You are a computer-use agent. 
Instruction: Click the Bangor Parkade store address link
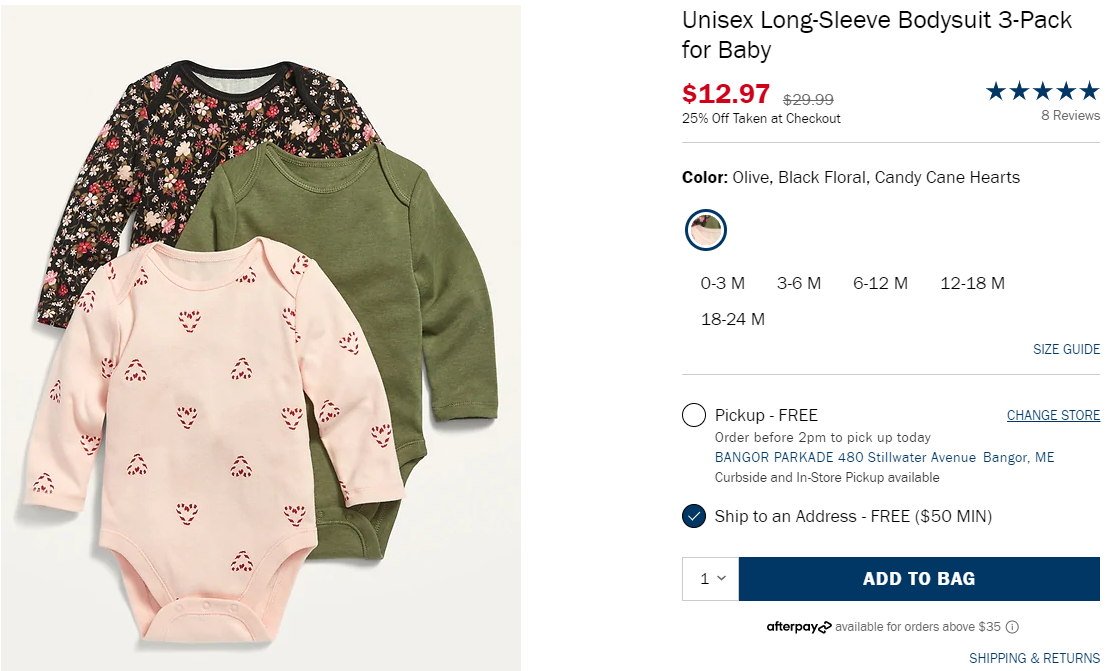884,457
